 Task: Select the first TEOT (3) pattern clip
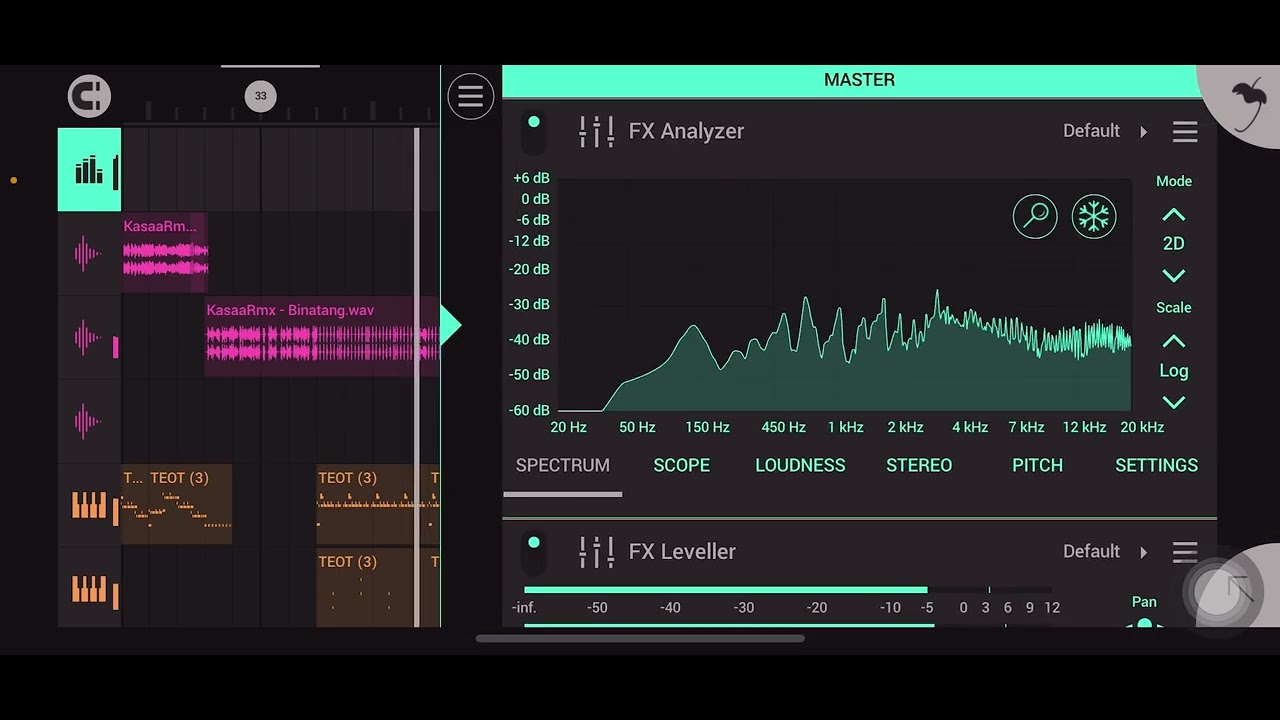pyautogui.click(x=177, y=505)
